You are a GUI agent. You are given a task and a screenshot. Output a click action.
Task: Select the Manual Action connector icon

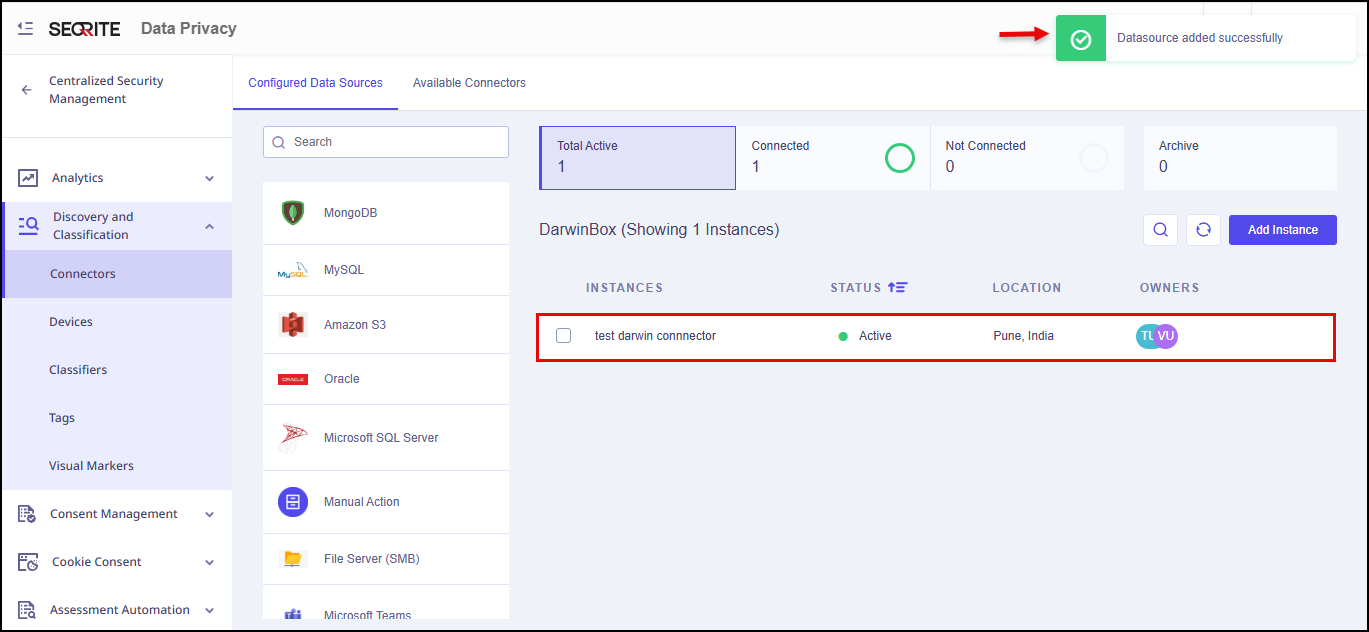tap(293, 502)
